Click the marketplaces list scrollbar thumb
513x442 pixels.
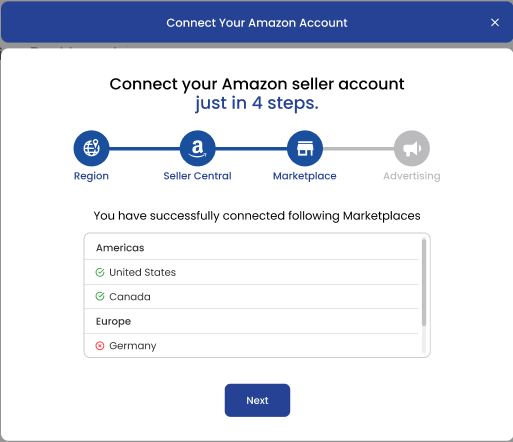(x=424, y=282)
